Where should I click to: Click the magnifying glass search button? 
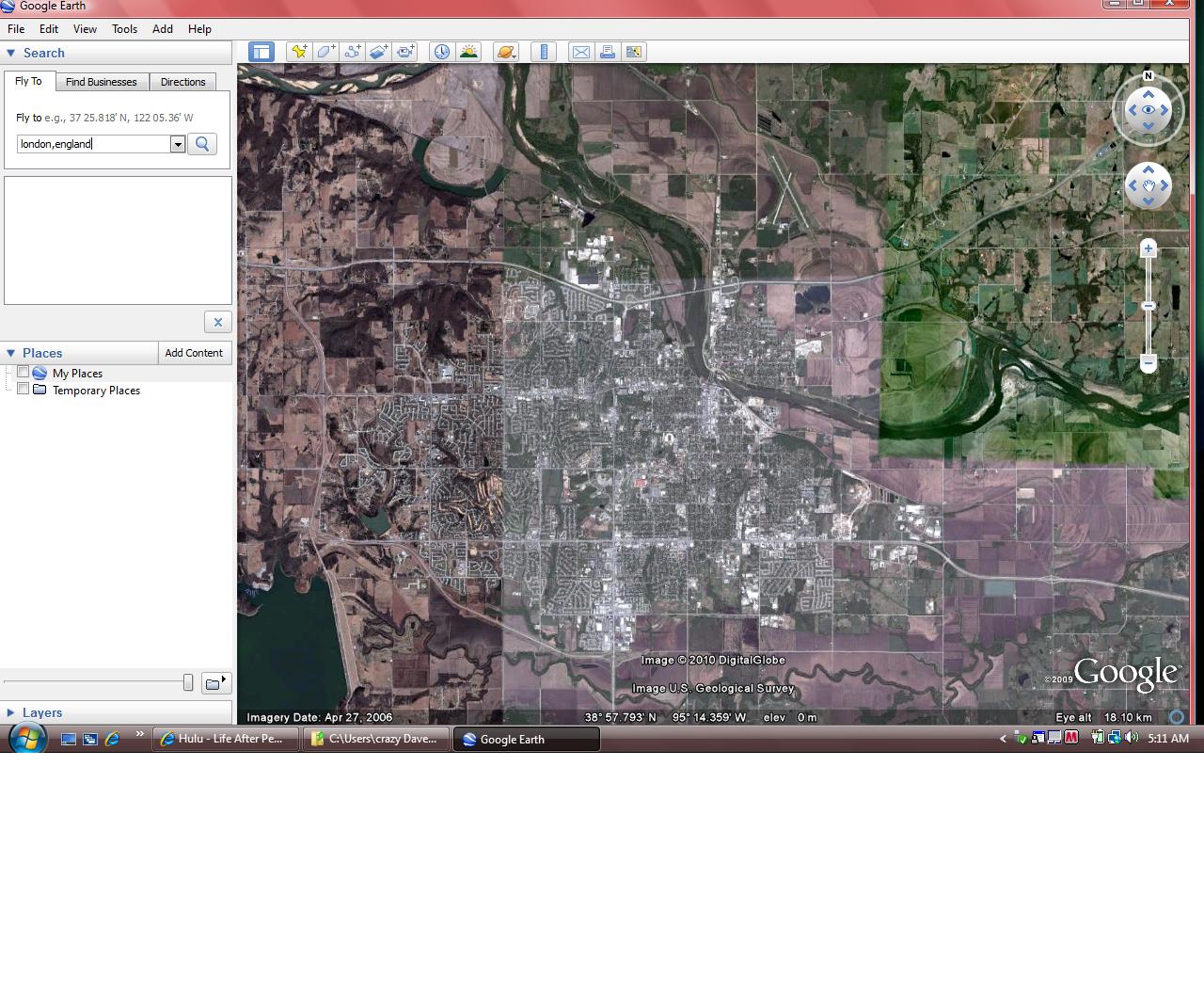(202, 144)
